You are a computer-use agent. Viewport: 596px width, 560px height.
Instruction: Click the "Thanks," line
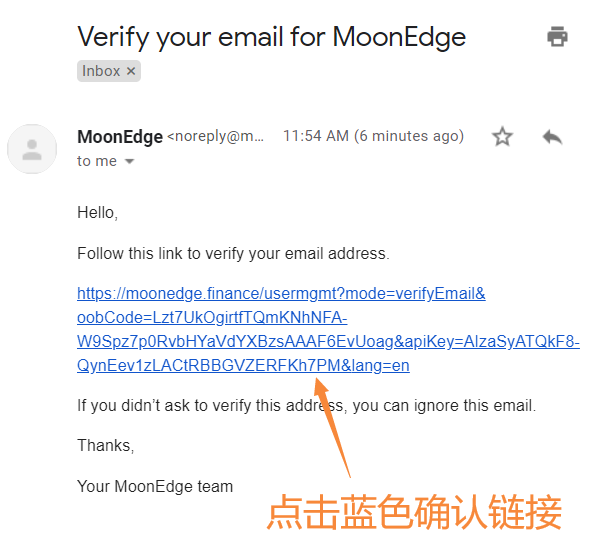click(106, 446)
